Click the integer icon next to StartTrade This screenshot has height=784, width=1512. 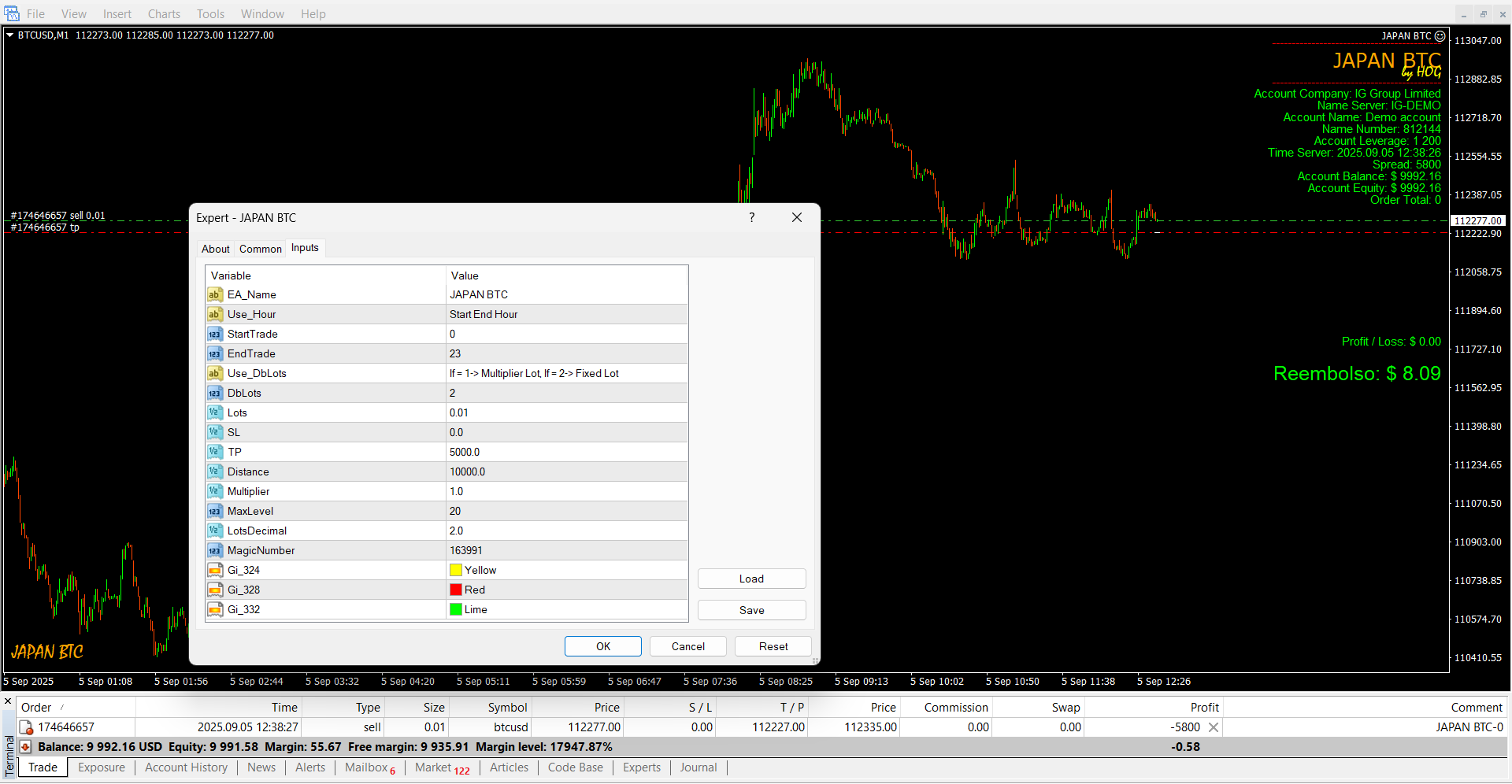[x=214, y=334]
